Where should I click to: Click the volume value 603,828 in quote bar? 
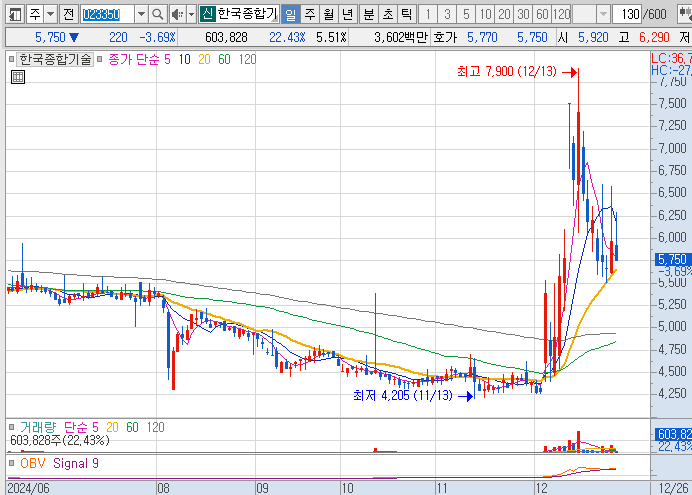(x=226, y=38)
